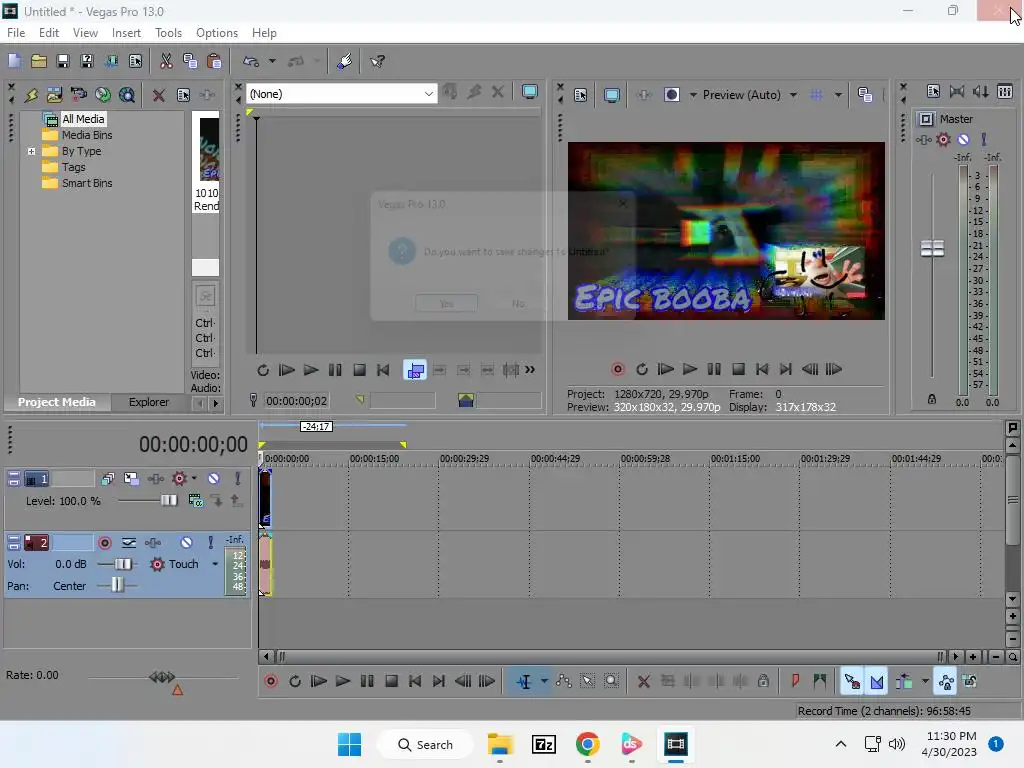Click the Insert Marker flag icon
The image size is (1024, 768).
795,682
